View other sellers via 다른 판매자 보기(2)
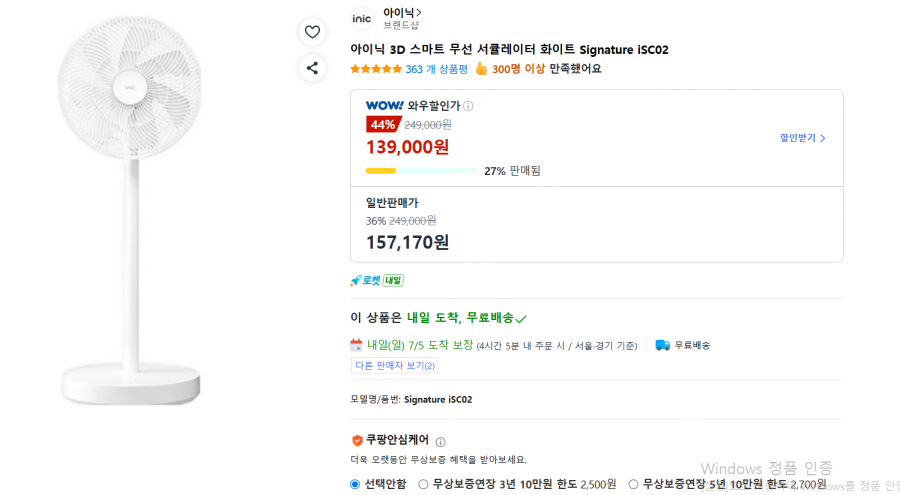This screenshot has width=900, height=495. pyautogui.click(x=394, y=365)
